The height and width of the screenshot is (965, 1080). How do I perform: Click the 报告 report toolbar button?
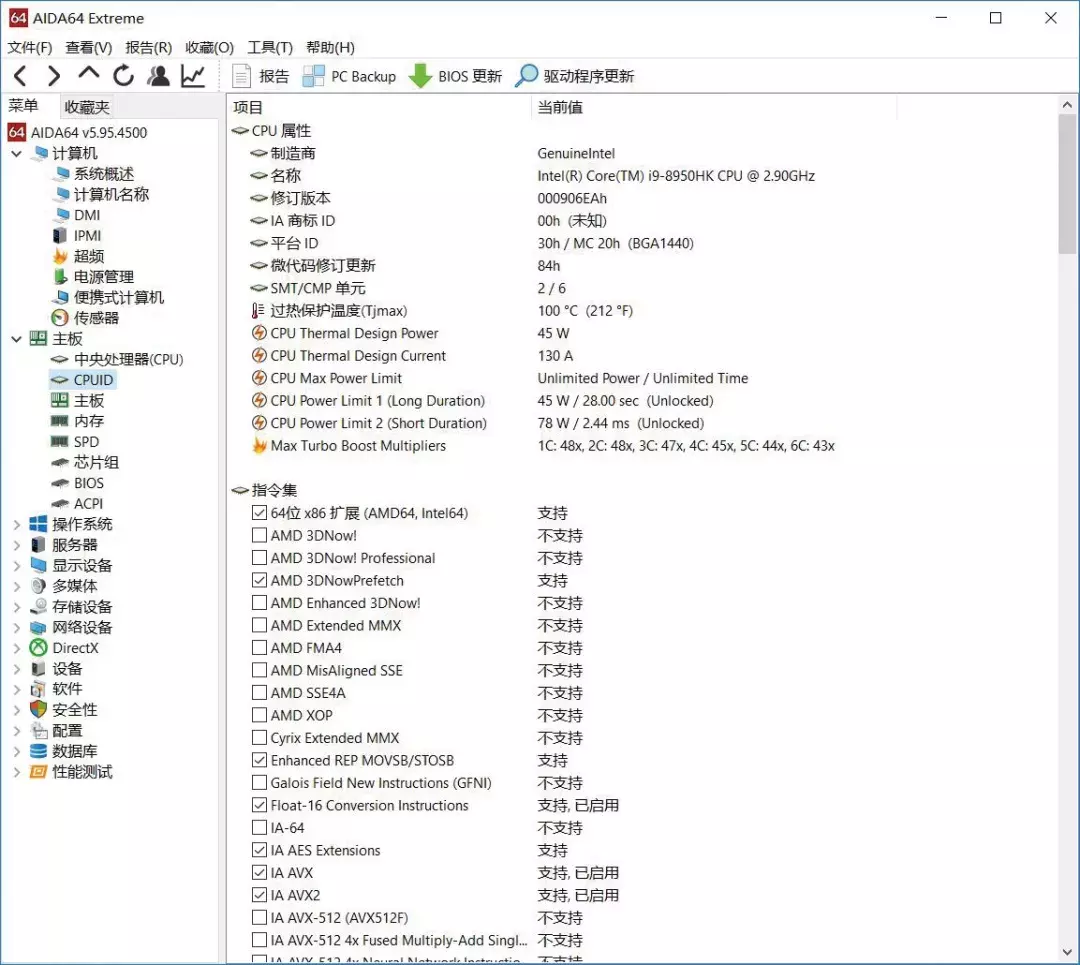coord(260,76)
